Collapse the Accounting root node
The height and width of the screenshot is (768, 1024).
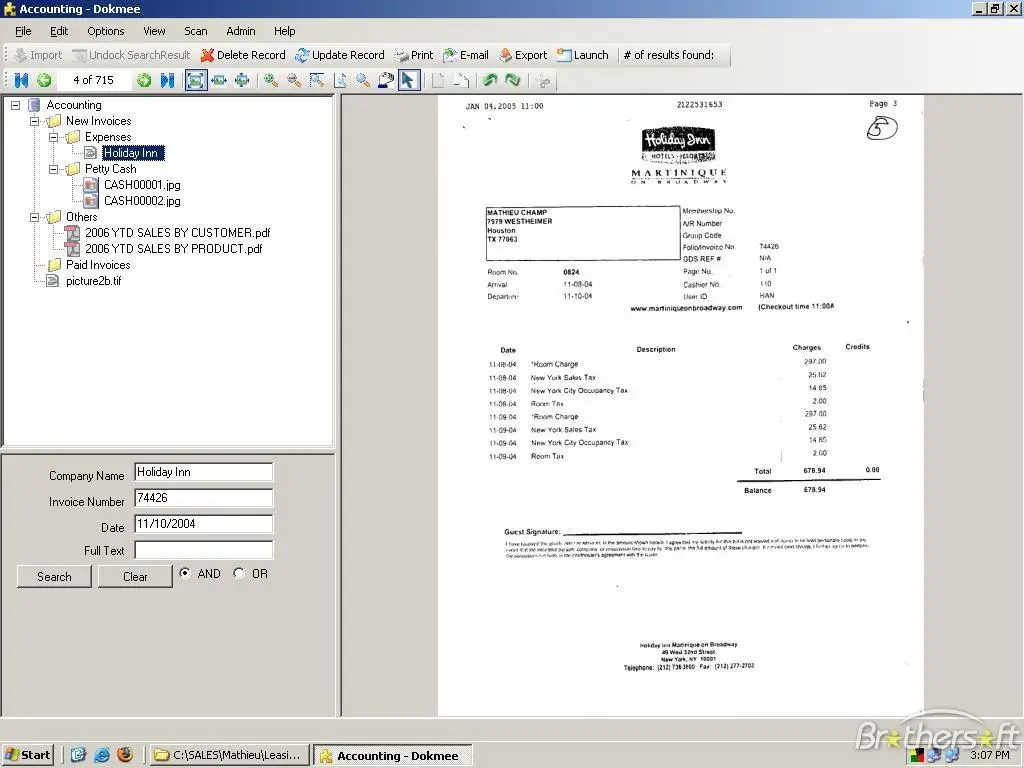click(16, 105)
